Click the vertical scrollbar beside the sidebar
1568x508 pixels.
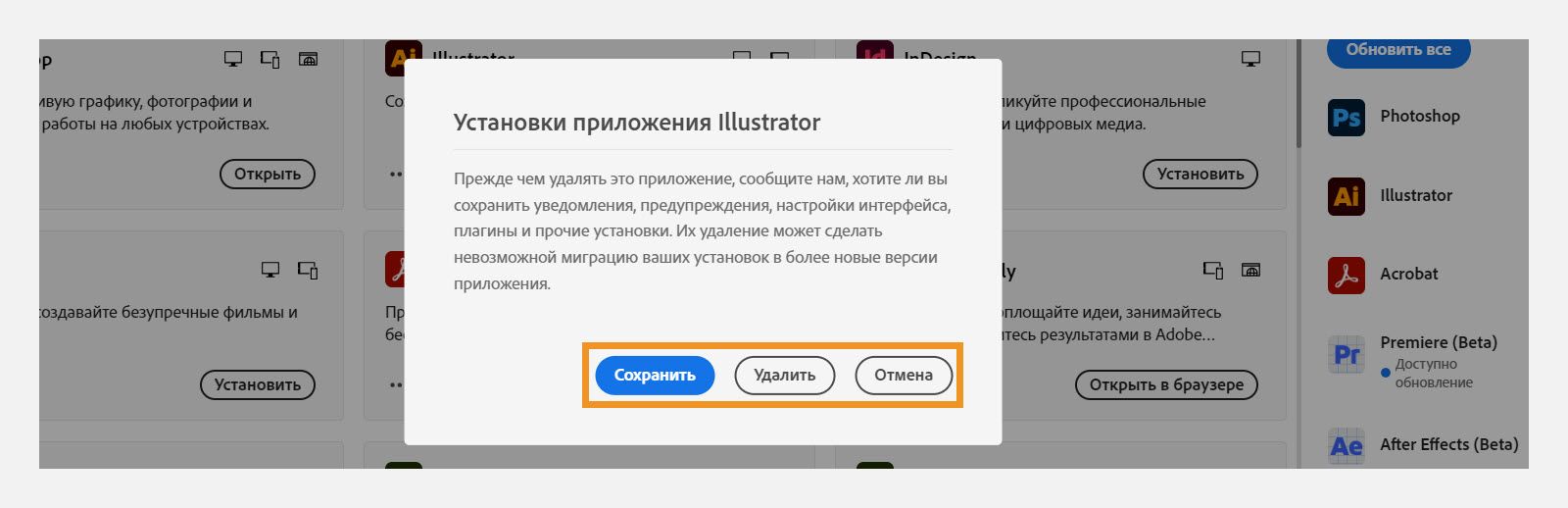click(1299, 94)
